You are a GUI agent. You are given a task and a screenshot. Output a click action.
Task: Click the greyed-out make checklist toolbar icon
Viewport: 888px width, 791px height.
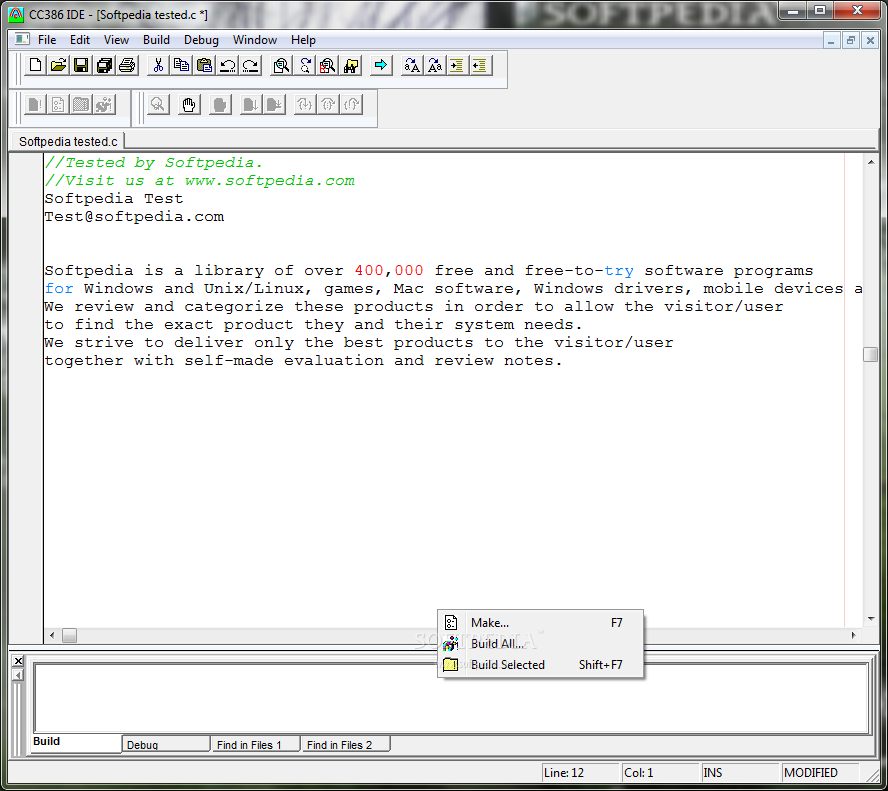coord(58,105)
